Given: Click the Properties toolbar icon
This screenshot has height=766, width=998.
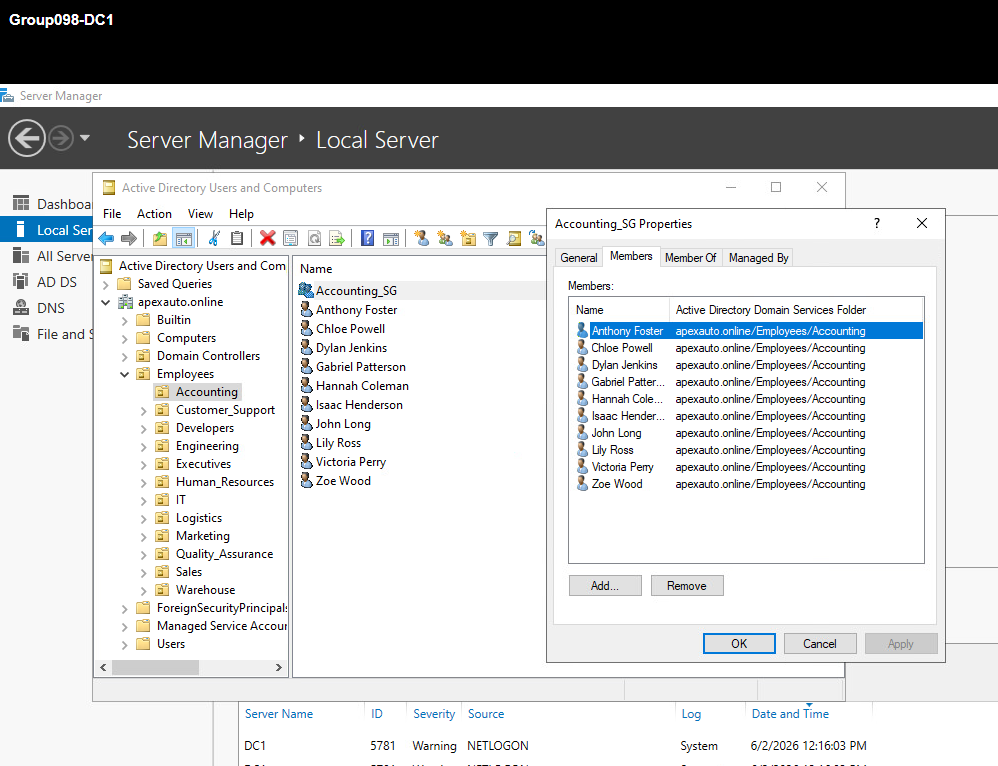Looking at the screenshot, I should click(x=290, y=239).
